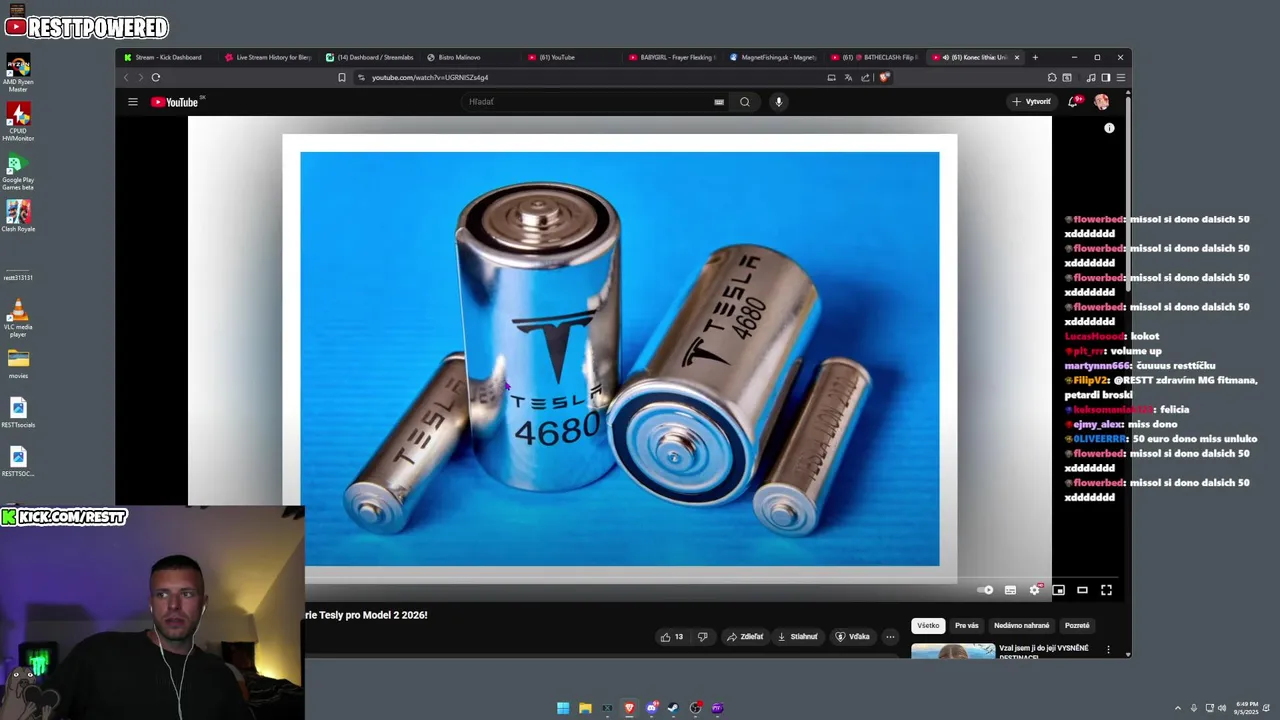Open OBS Studio from taskbar
Screen dimensions: 1280x720
[695, 708]
